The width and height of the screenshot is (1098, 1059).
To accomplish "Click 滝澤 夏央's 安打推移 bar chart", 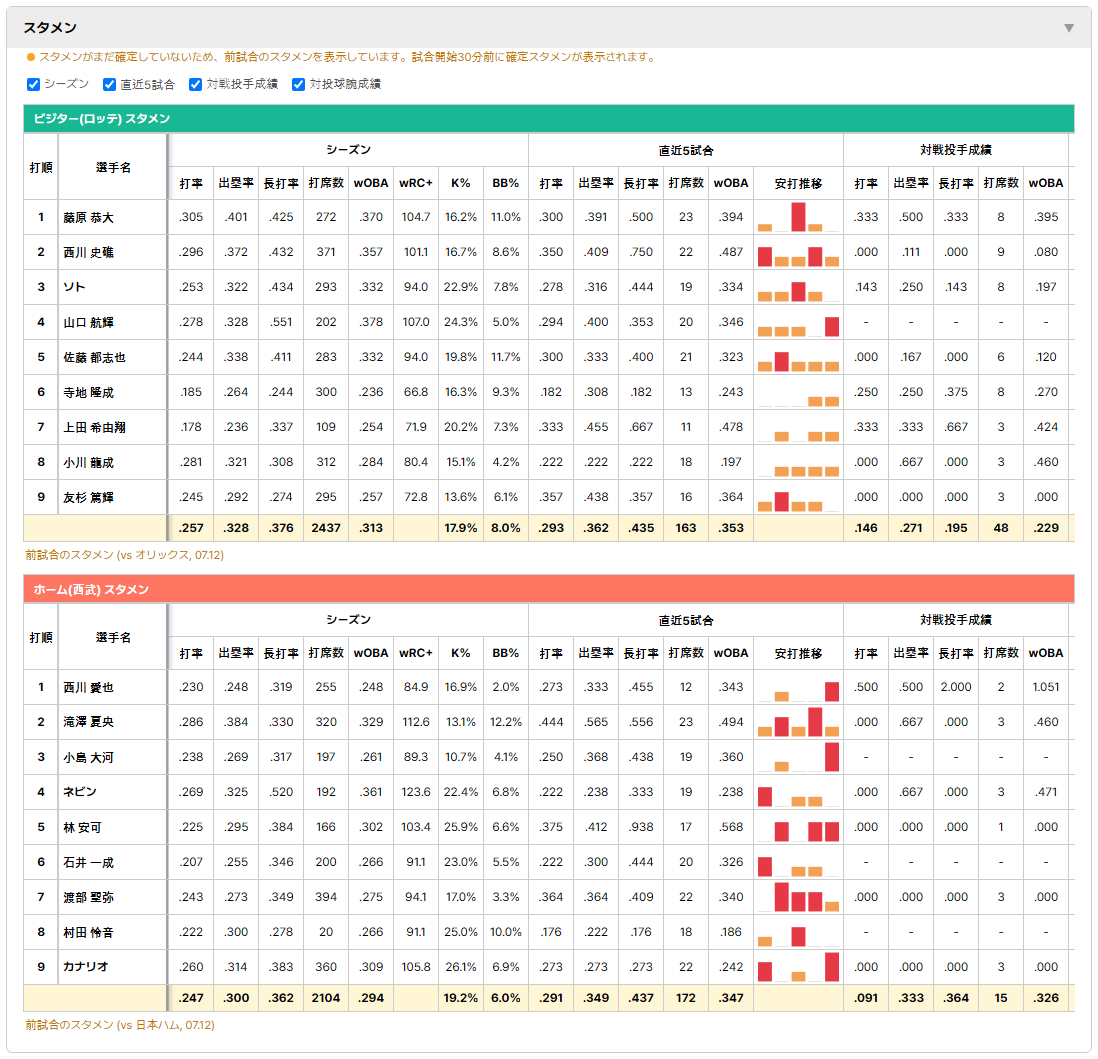I will 798,722.
